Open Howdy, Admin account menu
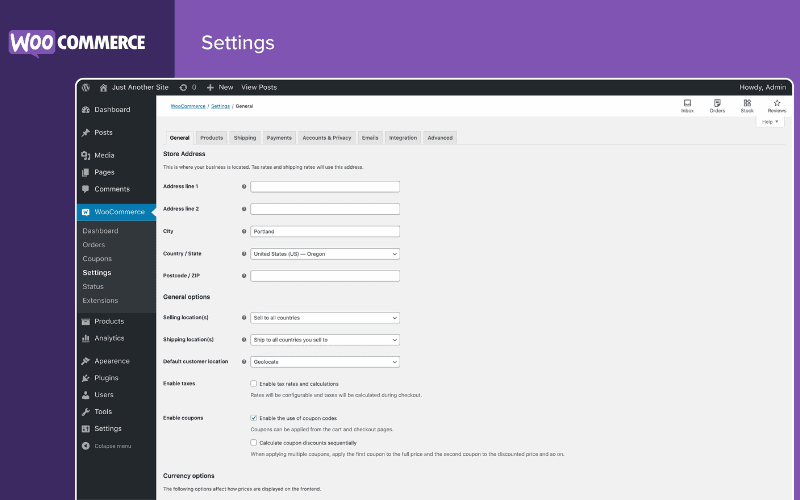 pyautogui.click(x=763, y=88)
